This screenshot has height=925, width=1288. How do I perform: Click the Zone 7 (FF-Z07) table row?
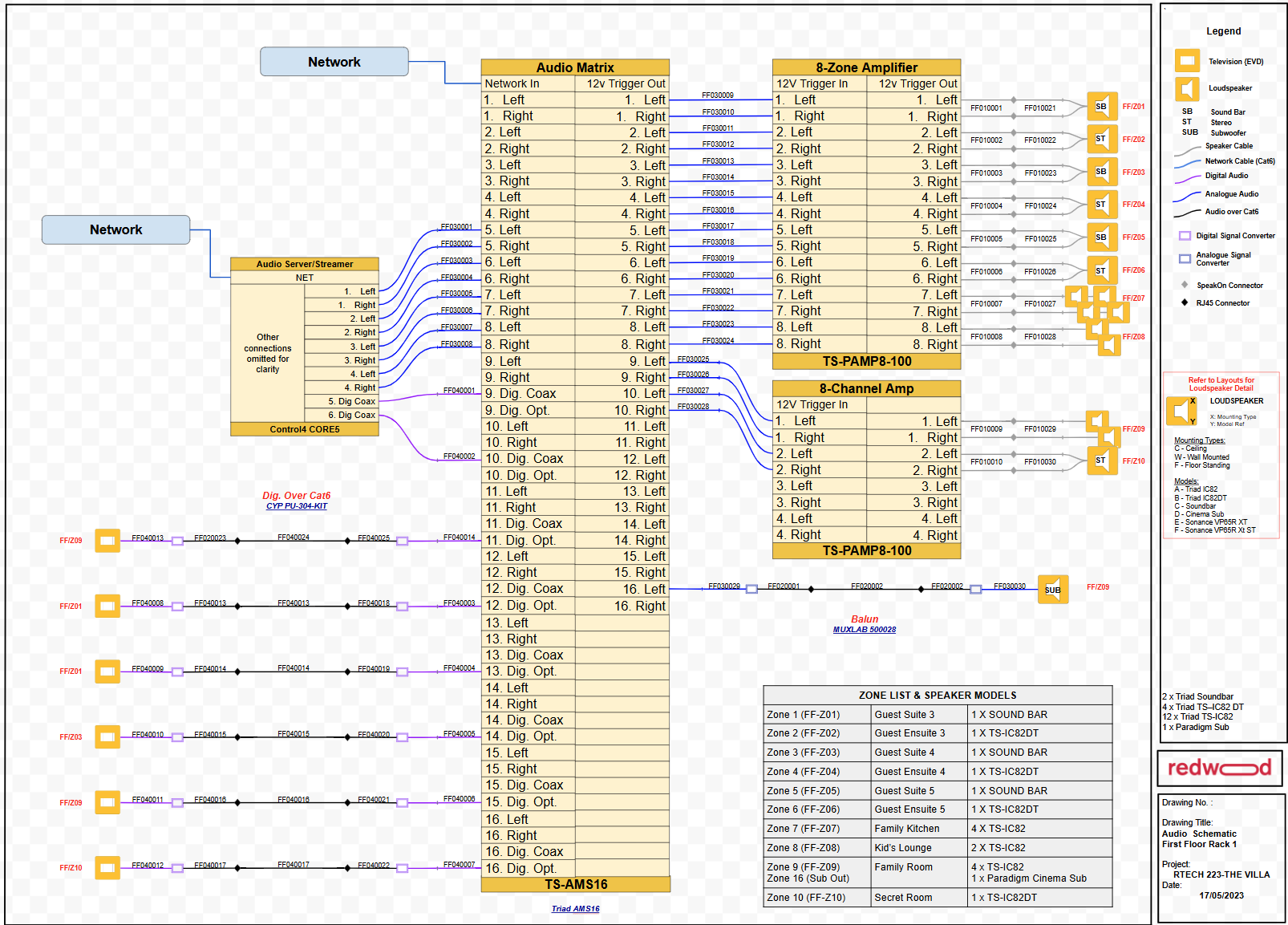(937, 829)
